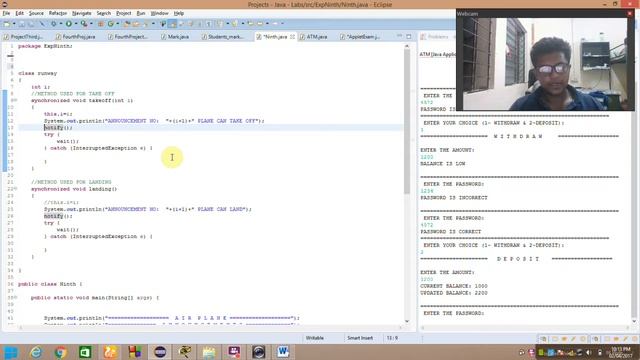Click the Open Perspective icon in status bar
The height and width of the screenshot is (360, 640).
pos(543,339)
